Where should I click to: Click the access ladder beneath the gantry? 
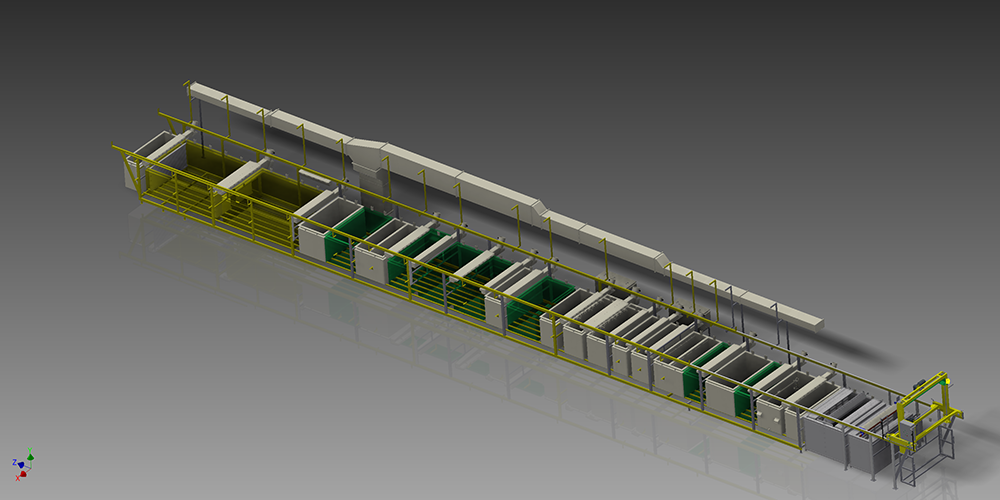908,466
